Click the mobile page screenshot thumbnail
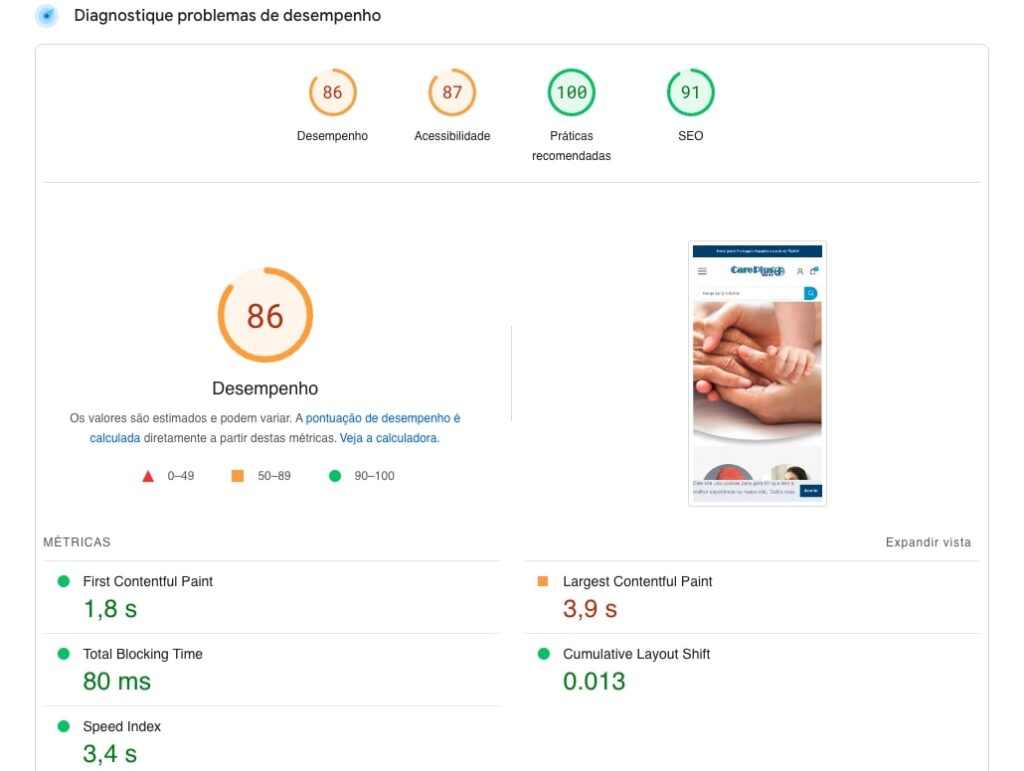Image resolution: width=1024 pixels, height=771 pixels. click(x=757, y=373)
